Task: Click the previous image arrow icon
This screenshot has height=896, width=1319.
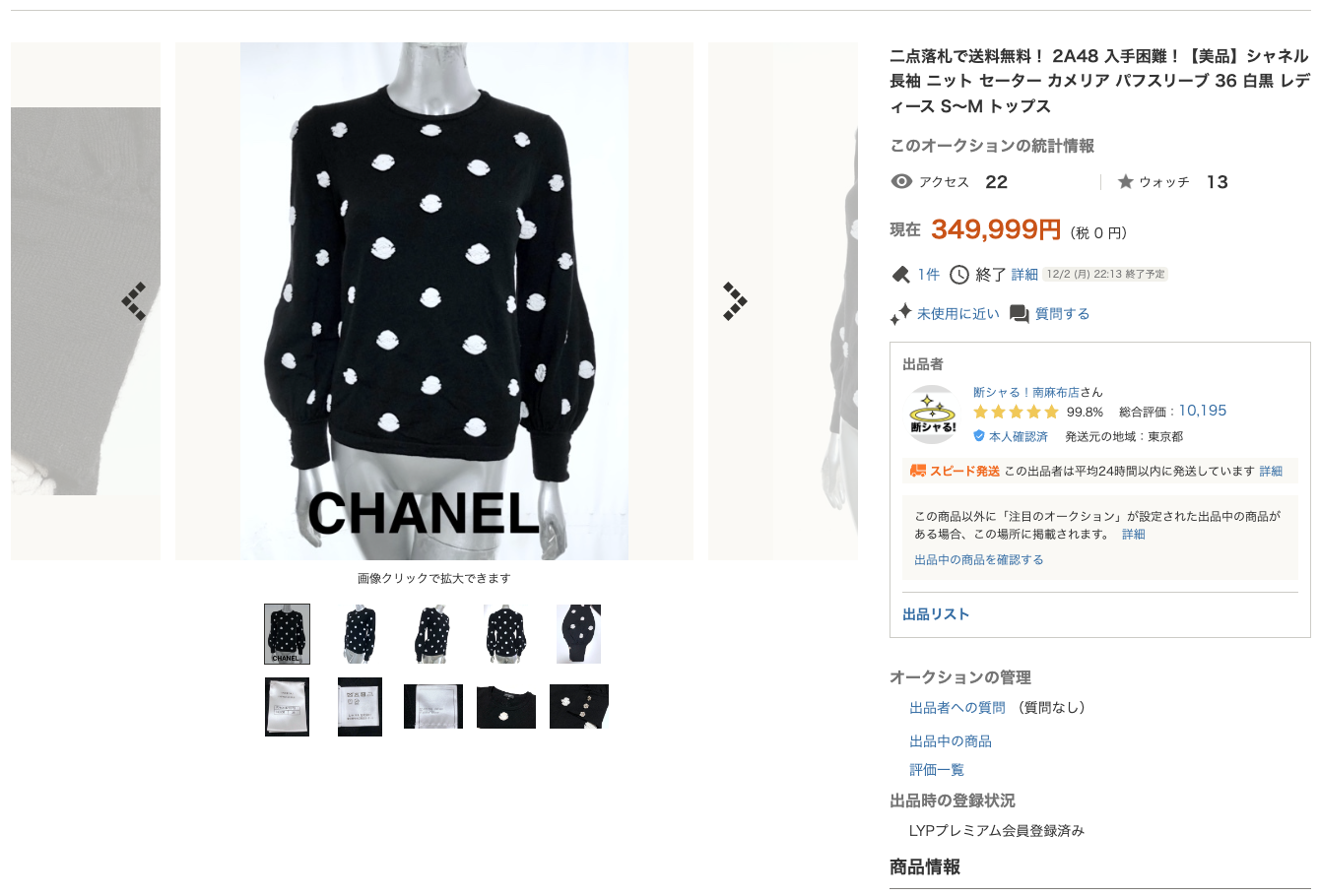Action: tap(134, 301)
